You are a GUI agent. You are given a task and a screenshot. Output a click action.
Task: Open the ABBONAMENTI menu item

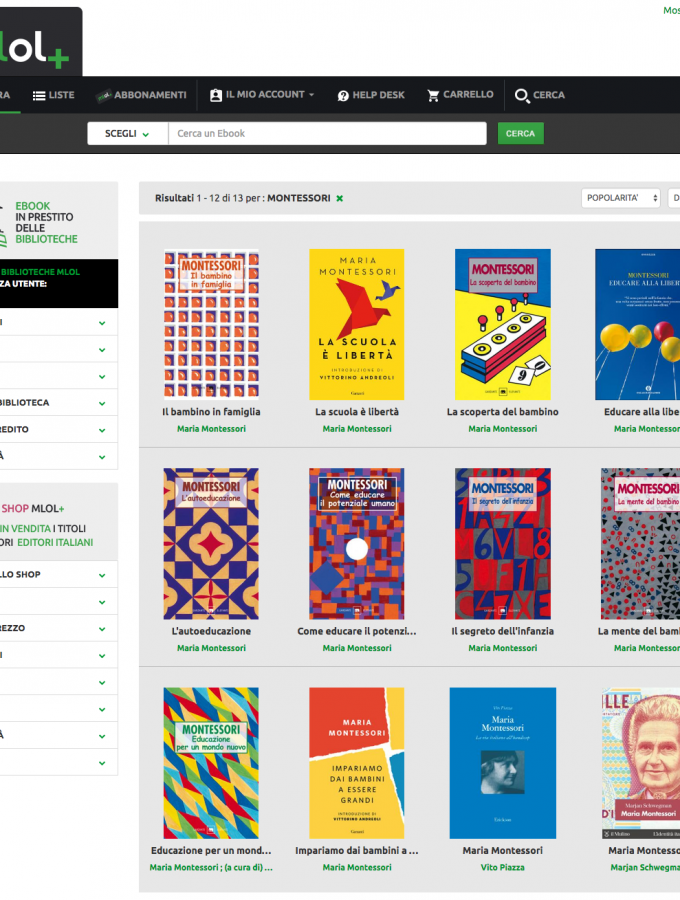point(141,95)
